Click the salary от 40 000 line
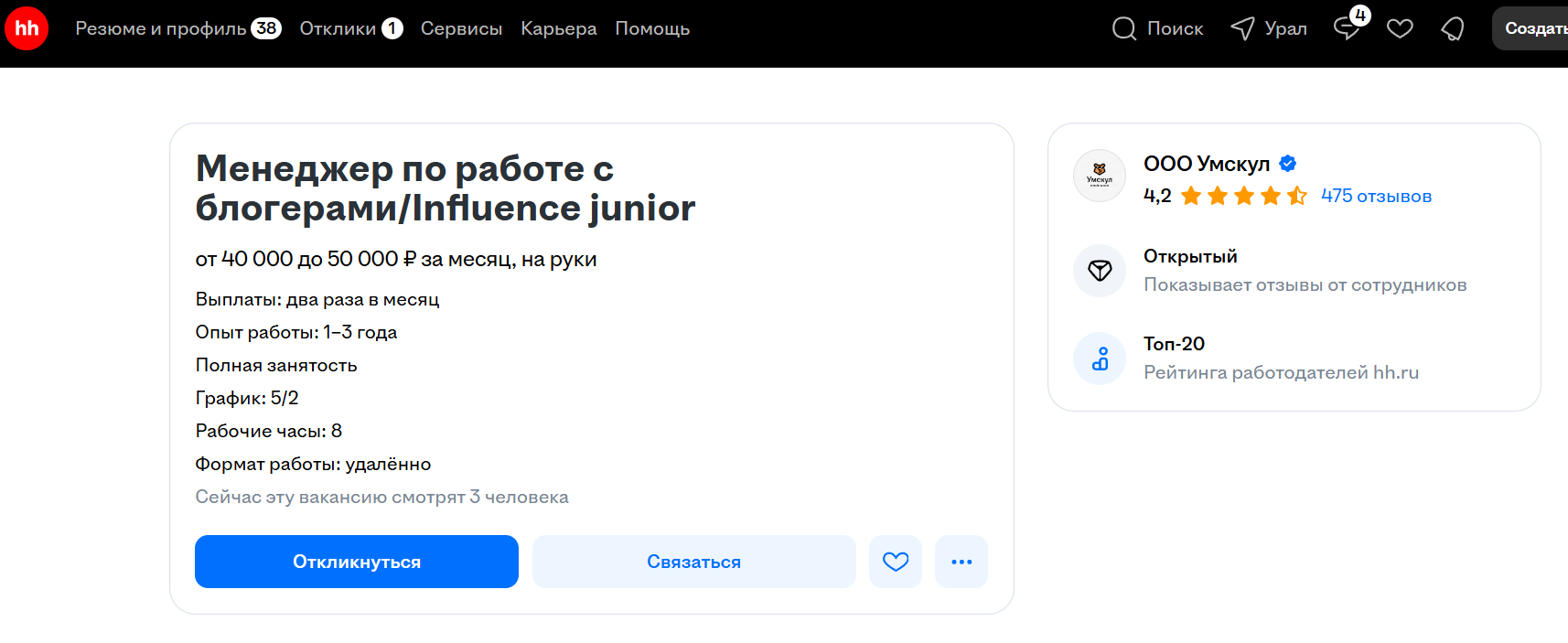The width and height of the screenshot is (1568, 643). point(396,259)
